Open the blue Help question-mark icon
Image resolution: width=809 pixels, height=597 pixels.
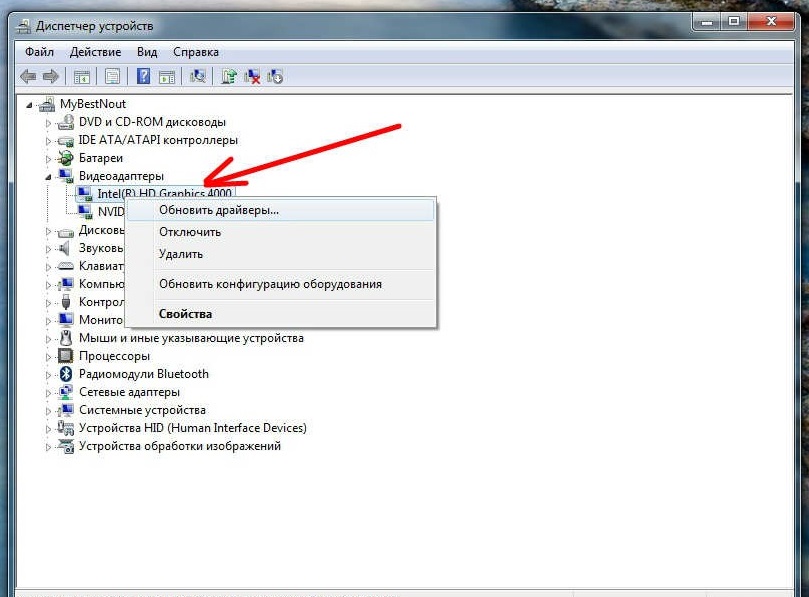tap(143, 76)
